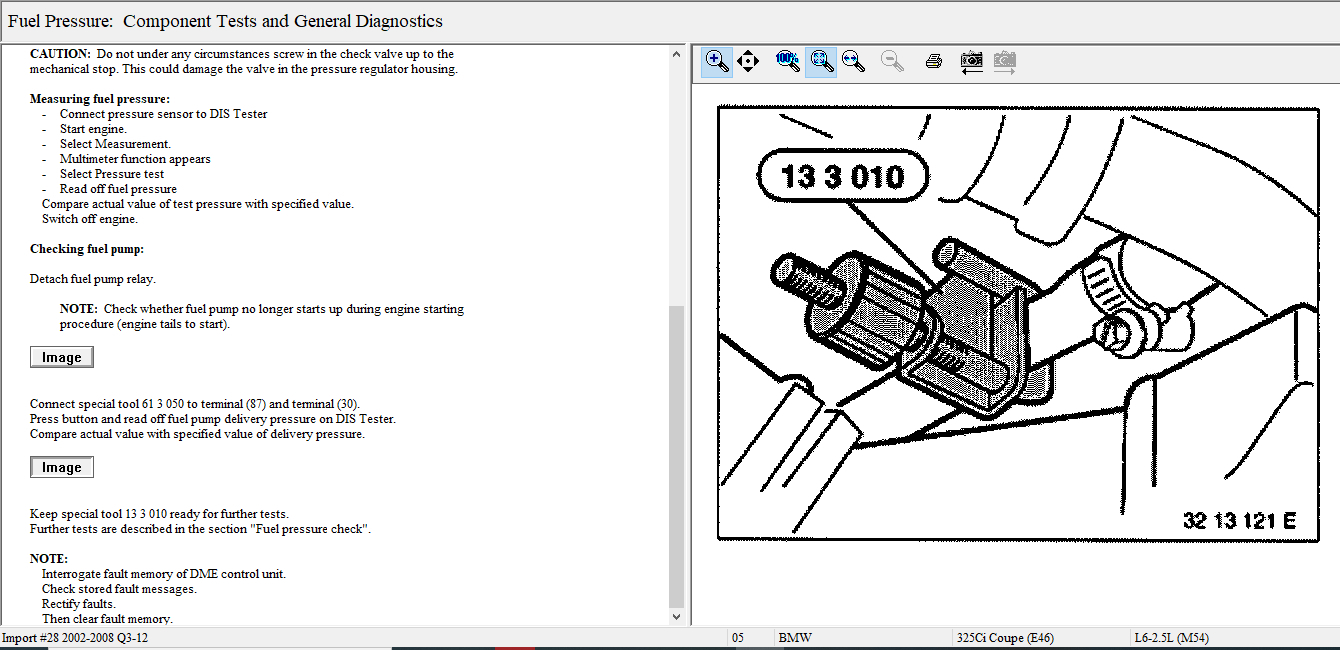
Task: Toggle the fit-to-window zoom icon
Action: click(x=821, y=62)
